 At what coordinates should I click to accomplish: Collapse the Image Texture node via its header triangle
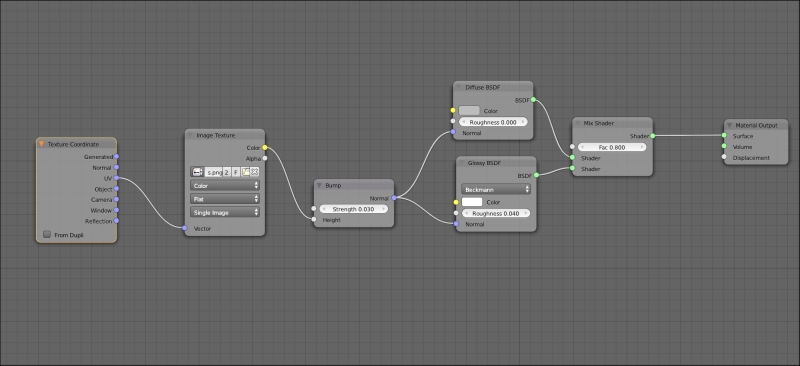coord(191,135)
